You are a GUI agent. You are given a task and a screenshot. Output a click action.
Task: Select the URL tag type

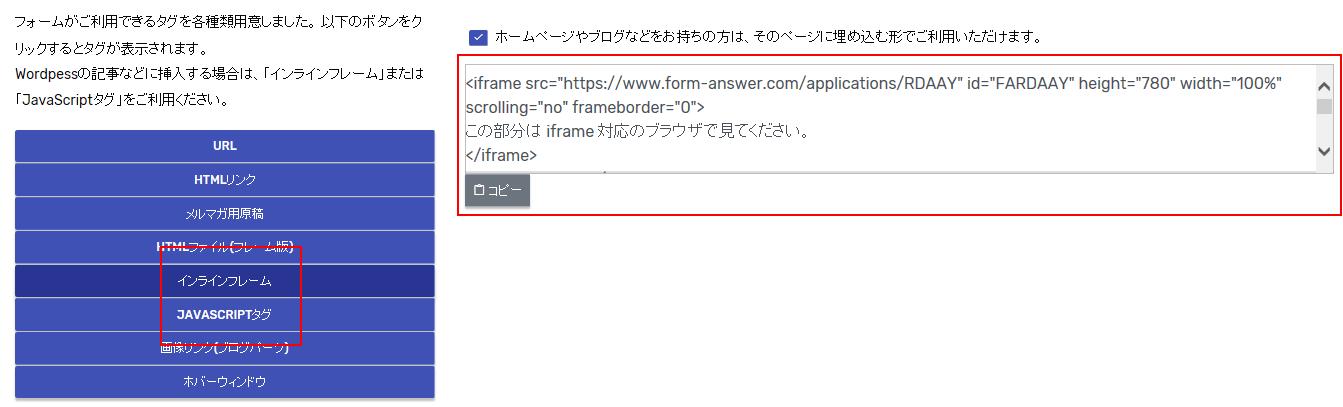point(225,145)
